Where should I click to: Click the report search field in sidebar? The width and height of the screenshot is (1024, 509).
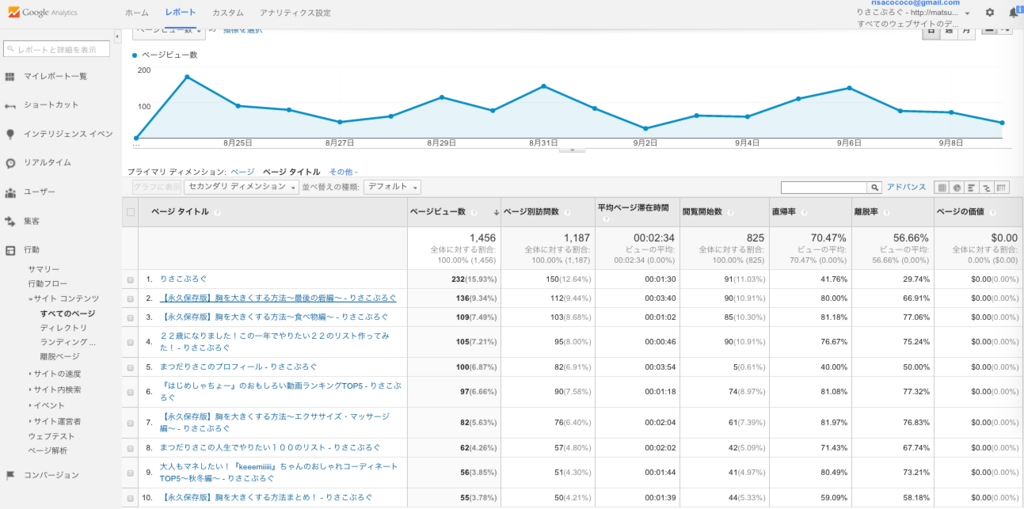click(x=57, y=49)
